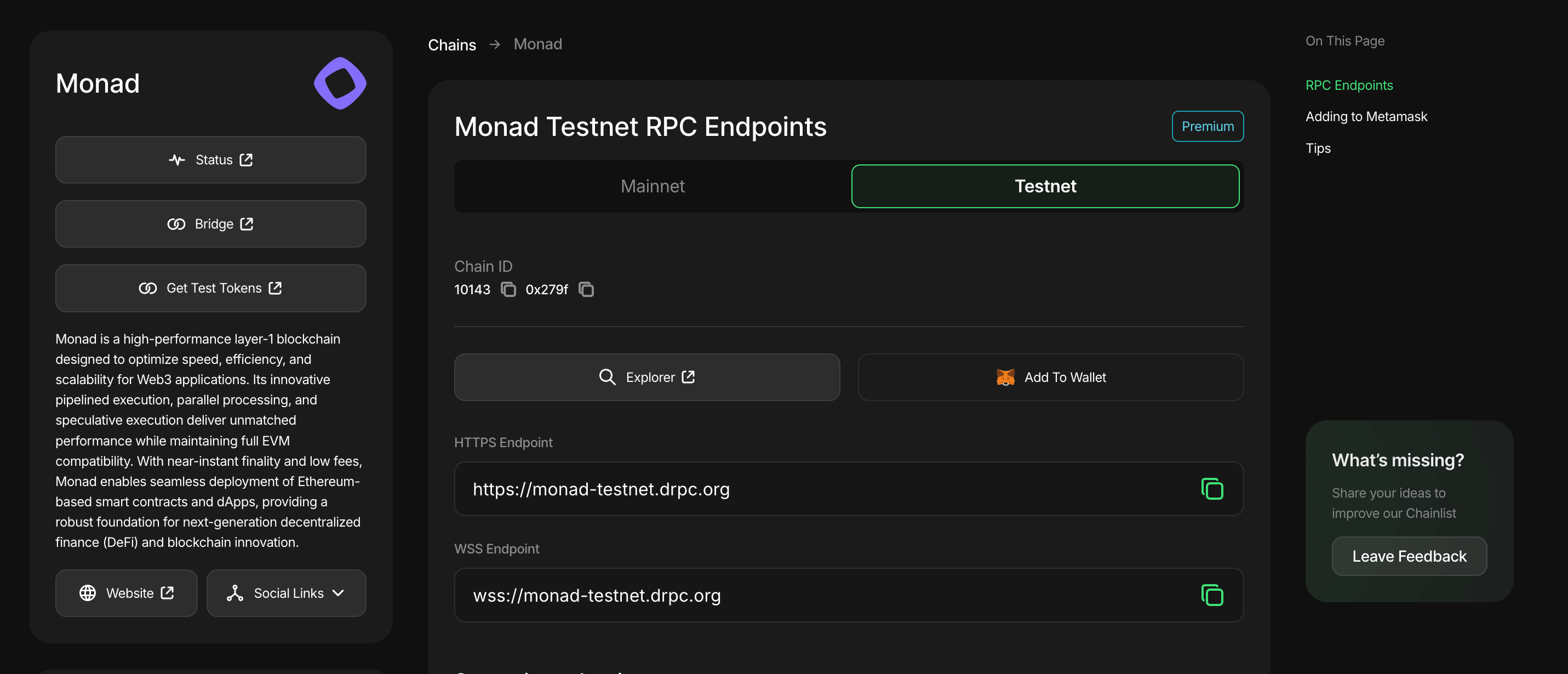Switch to the Mainnet tab
1568x674 pixels.
[652, 186]
